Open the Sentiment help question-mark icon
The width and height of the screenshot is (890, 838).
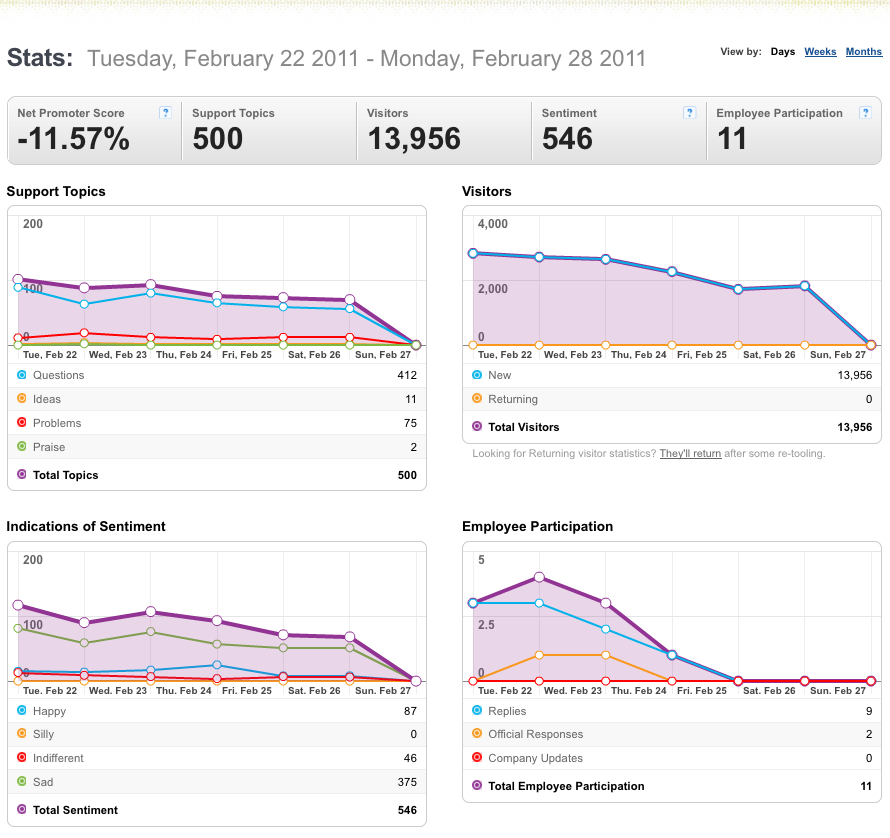point(689,112)
